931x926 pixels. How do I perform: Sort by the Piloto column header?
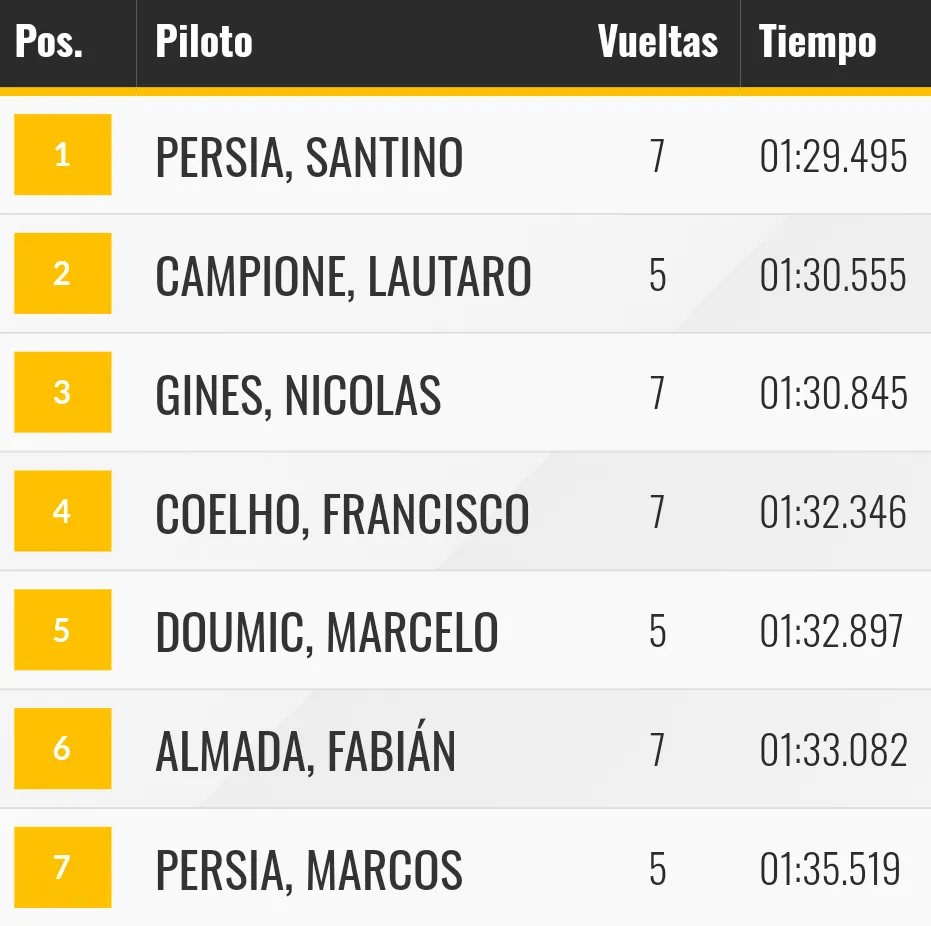[x=204, y=43]
